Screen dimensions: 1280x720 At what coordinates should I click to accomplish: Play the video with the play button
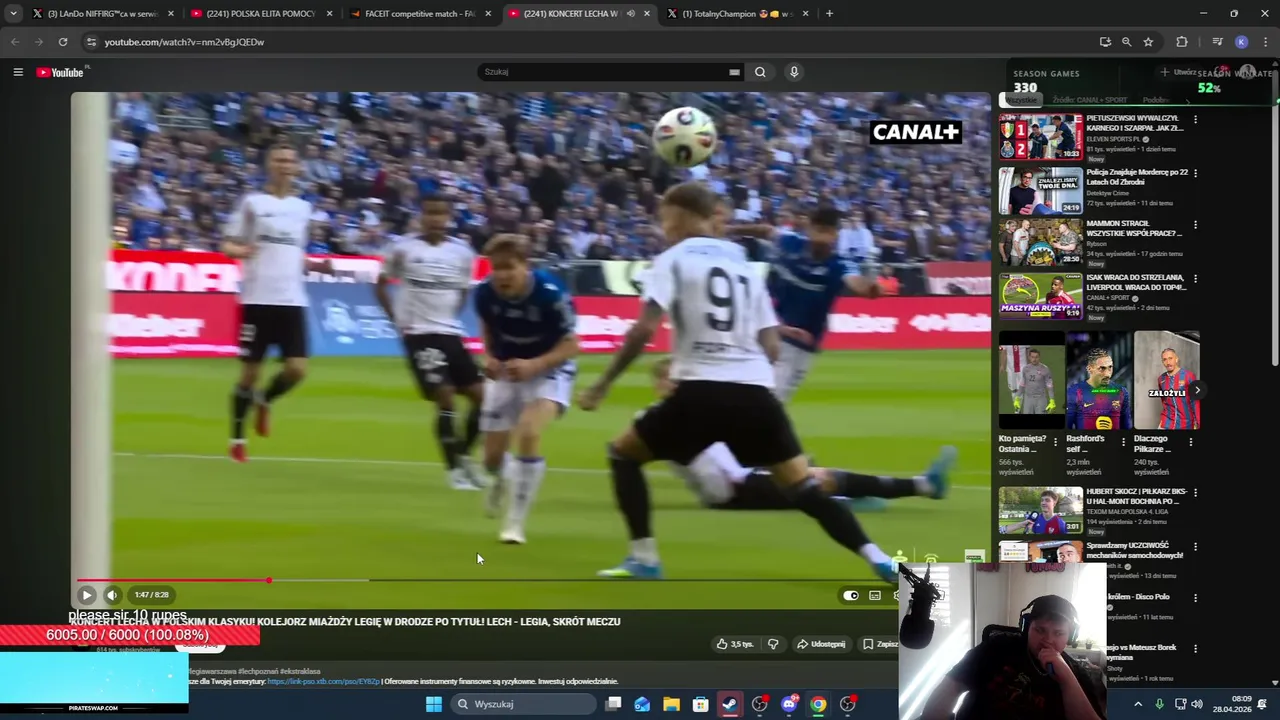click(x=86, y=595)
